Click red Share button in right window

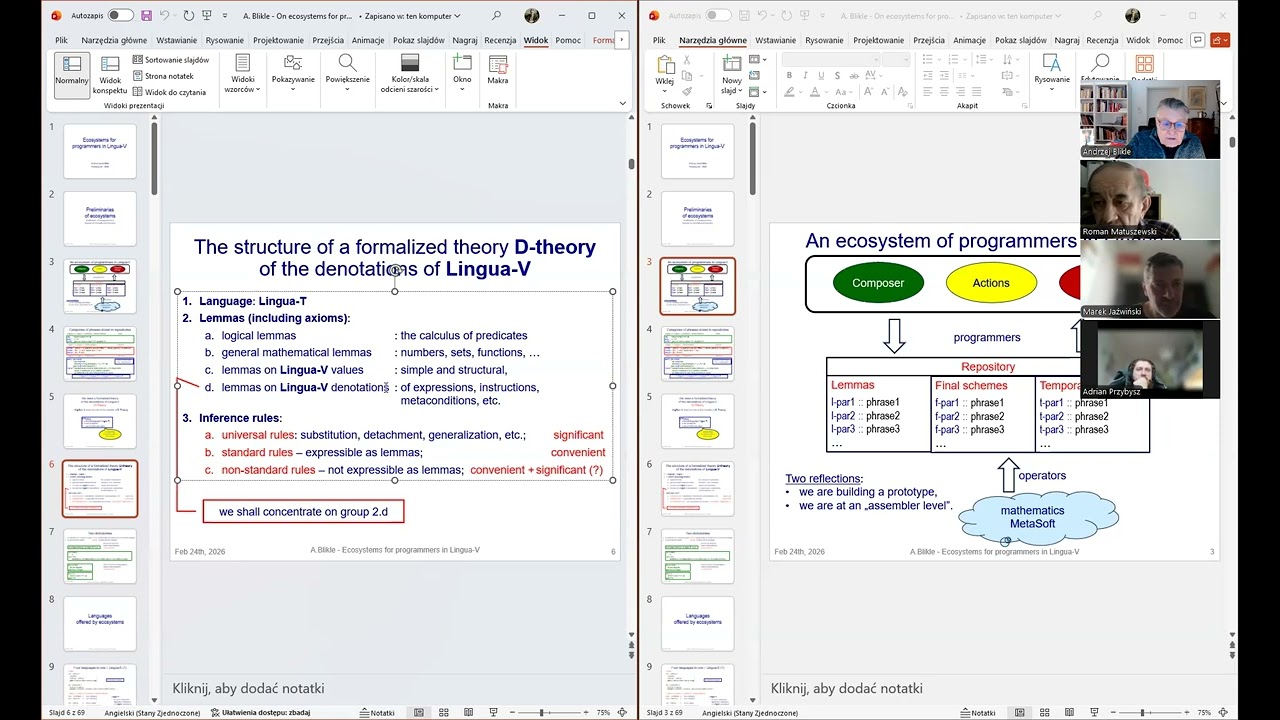[1221, 40]
